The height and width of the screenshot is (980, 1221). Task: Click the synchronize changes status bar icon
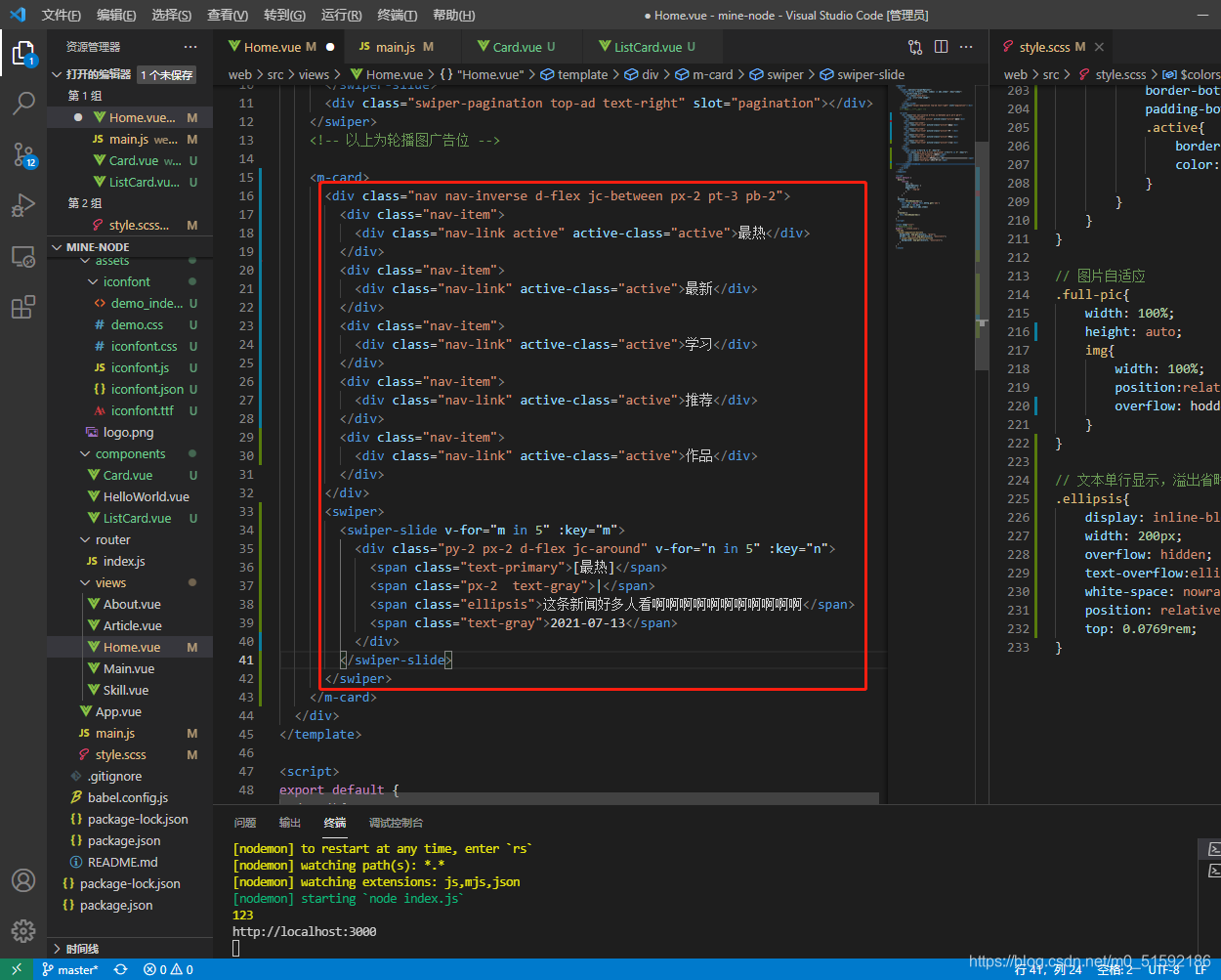[x=120, y=969]
